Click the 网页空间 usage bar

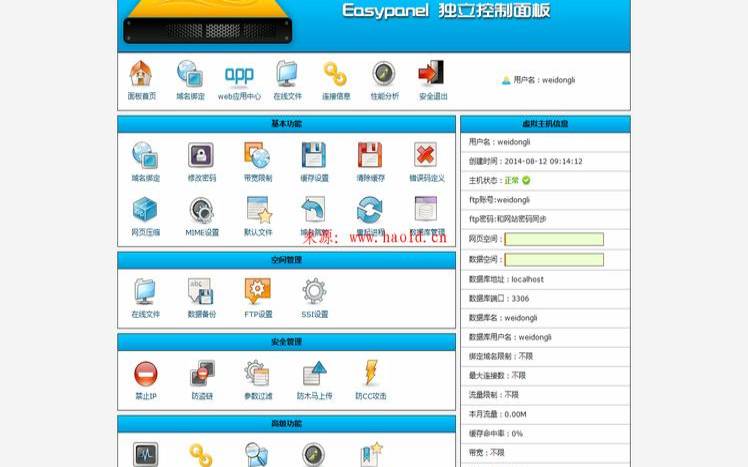point(554,239)
